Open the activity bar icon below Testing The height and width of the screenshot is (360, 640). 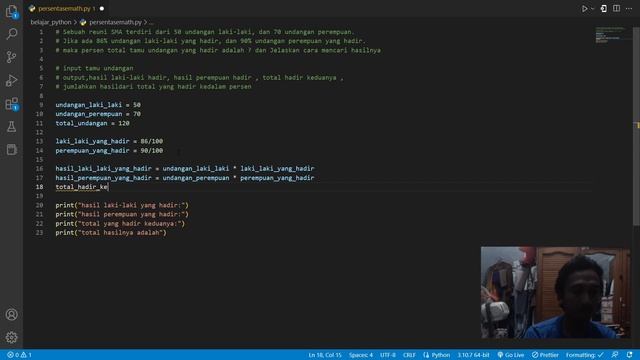click(11, 149)
